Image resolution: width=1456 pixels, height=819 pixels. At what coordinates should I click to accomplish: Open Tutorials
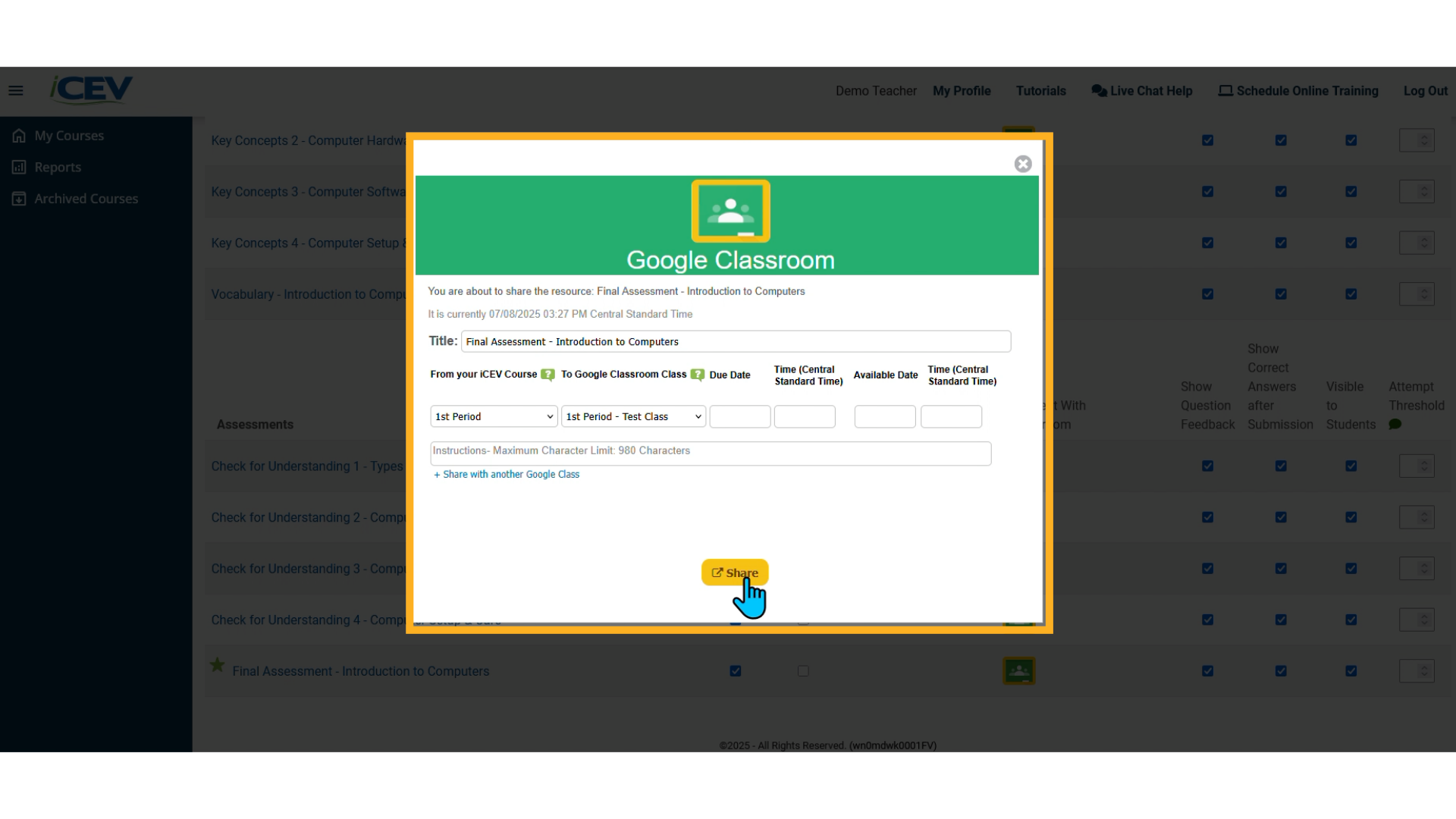pyautogui.click(x=1040, y=91)
